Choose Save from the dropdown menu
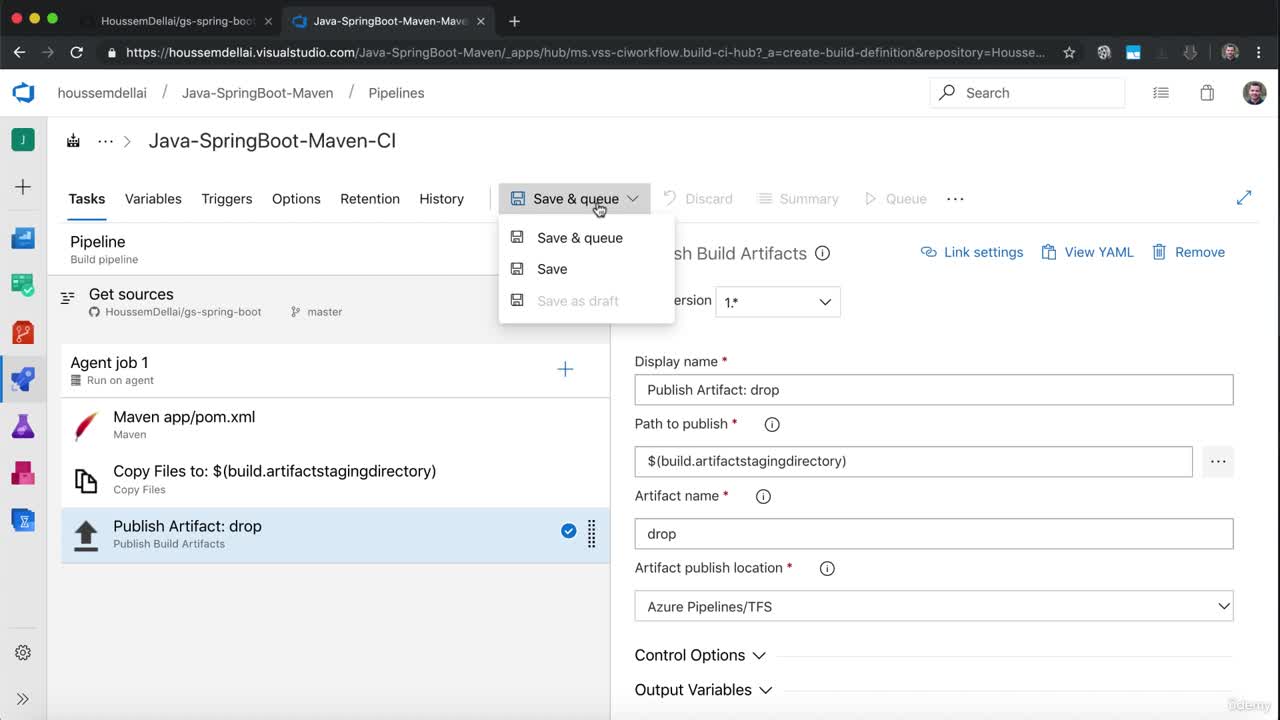1280x720 pixels. (586, 269)
